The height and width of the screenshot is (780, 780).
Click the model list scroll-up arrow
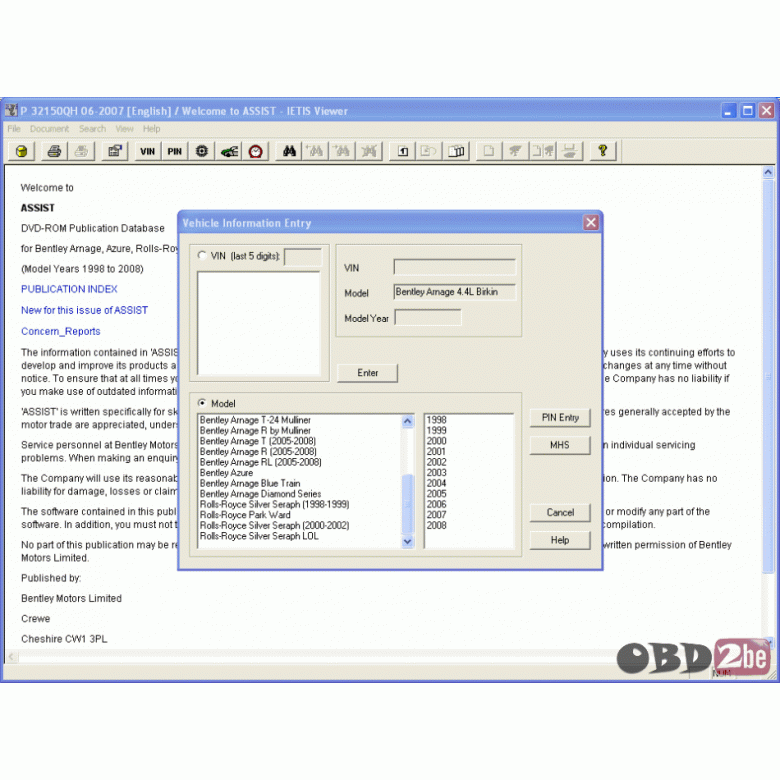[x=407, y=421]
